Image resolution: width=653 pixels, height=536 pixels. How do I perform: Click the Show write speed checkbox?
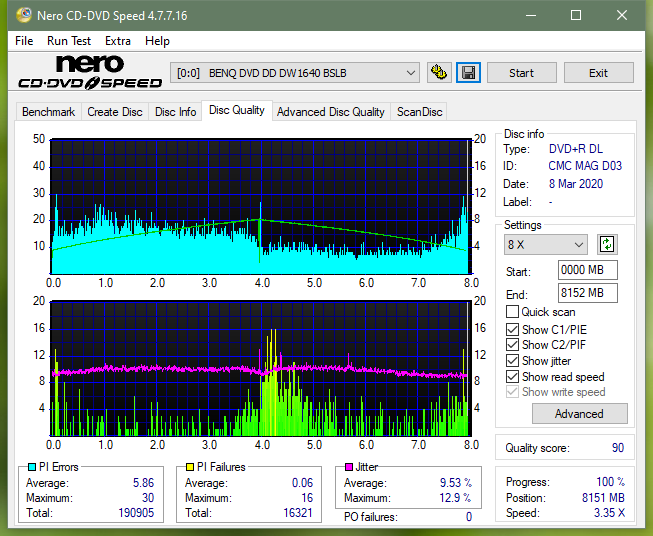pos(512,392)
